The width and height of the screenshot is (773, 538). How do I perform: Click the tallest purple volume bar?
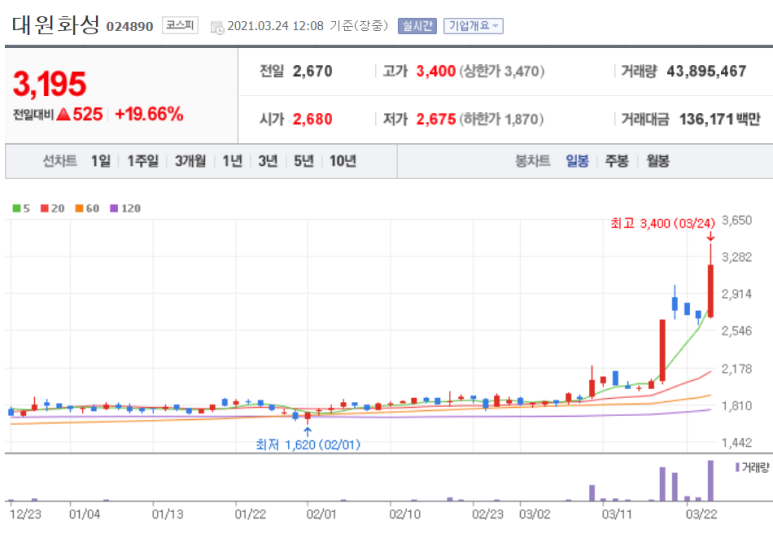(x=710, y=481)
